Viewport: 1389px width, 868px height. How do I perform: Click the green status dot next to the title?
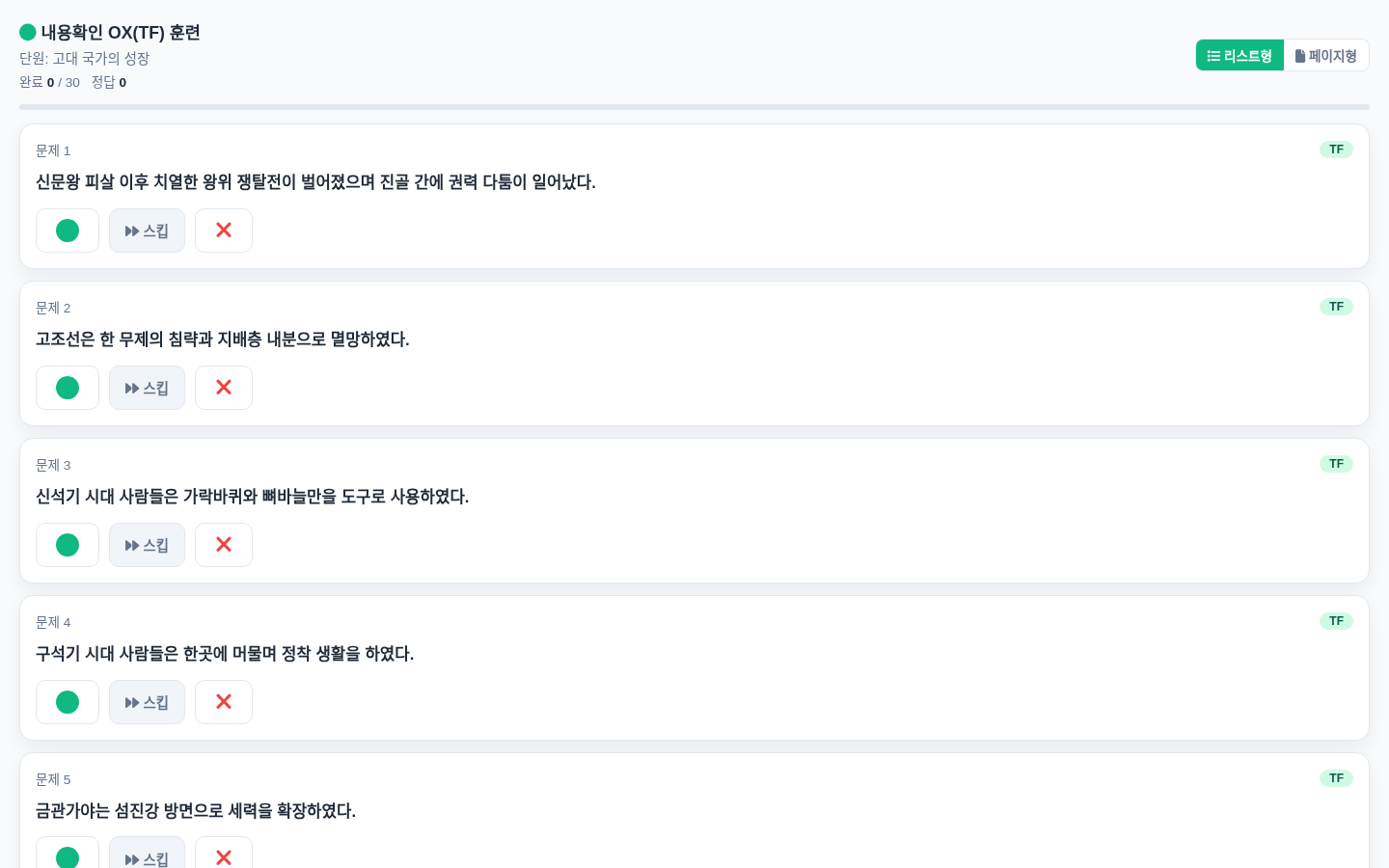click(x=27, y=32)
